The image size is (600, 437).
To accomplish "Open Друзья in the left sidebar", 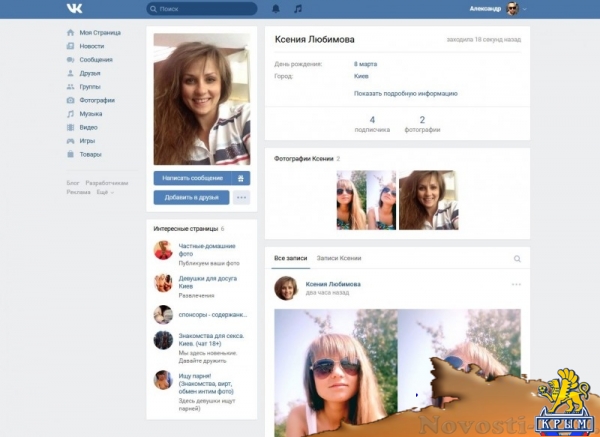I will pos(90,73).
